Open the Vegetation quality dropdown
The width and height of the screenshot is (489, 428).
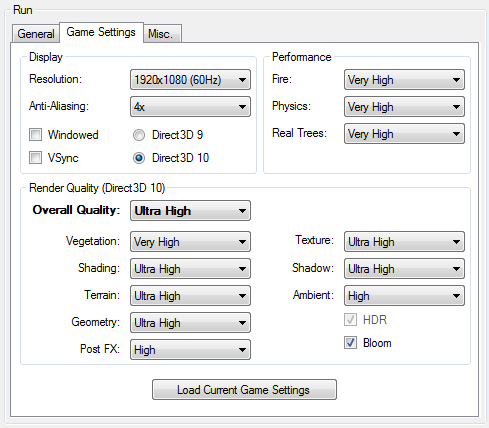point(190,242)
